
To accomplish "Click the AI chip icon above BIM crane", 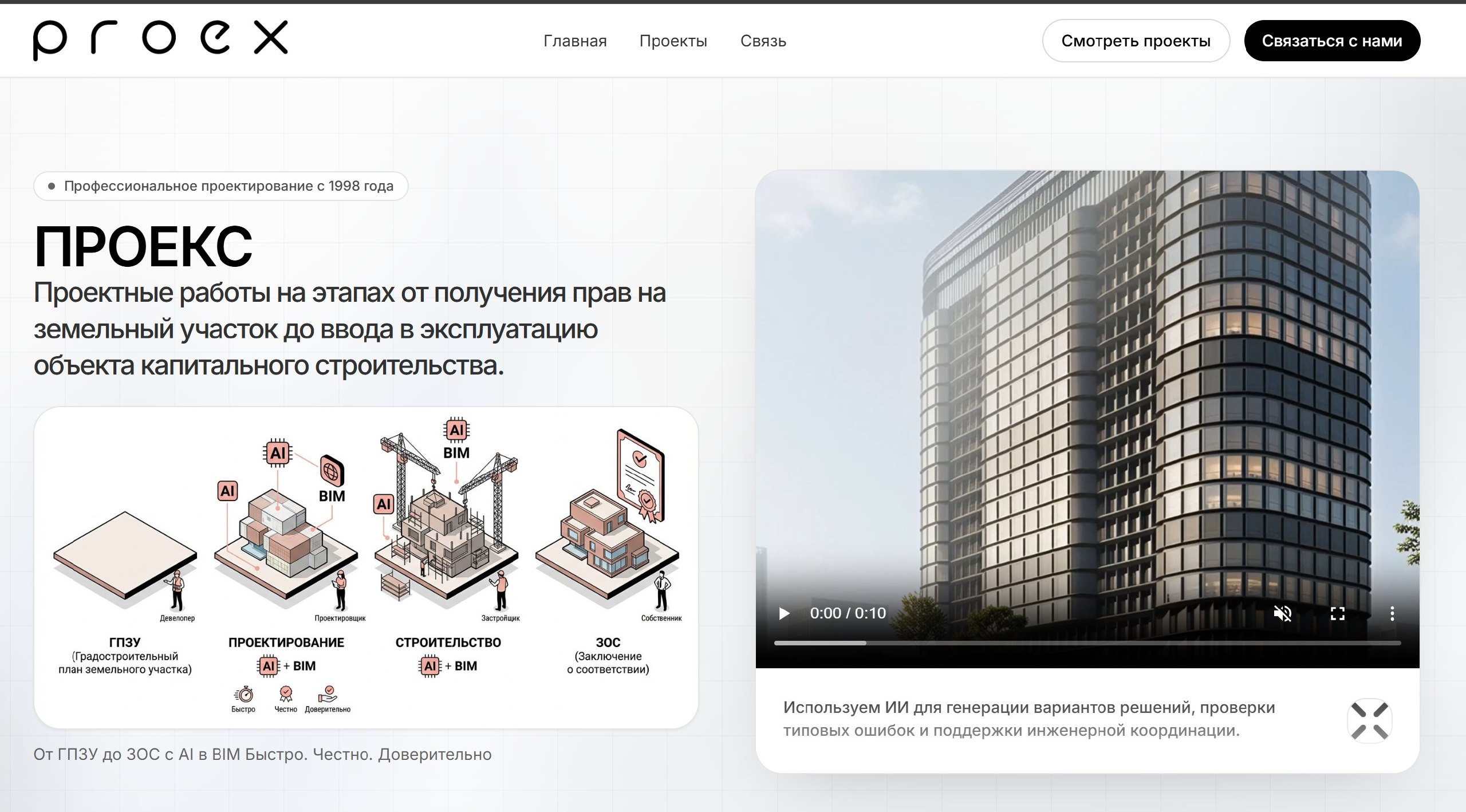I will (456, 430).
